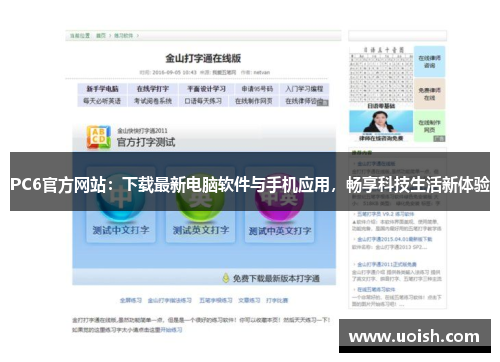Open sidebar article 金山打字通2011正式版免费
500x362 pixels.
pos(387,264)
